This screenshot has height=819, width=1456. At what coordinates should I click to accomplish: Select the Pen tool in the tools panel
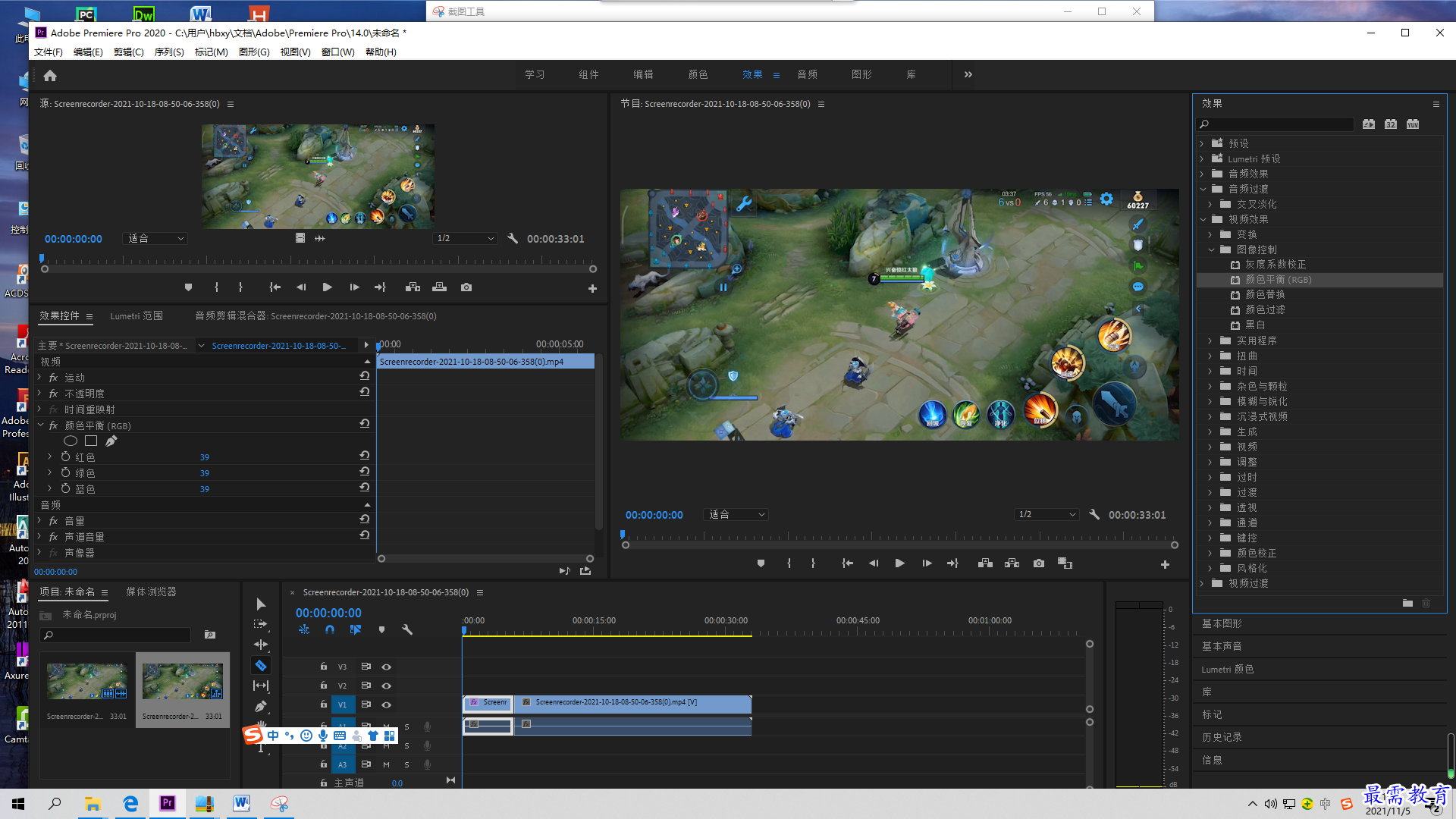[261, 706]
